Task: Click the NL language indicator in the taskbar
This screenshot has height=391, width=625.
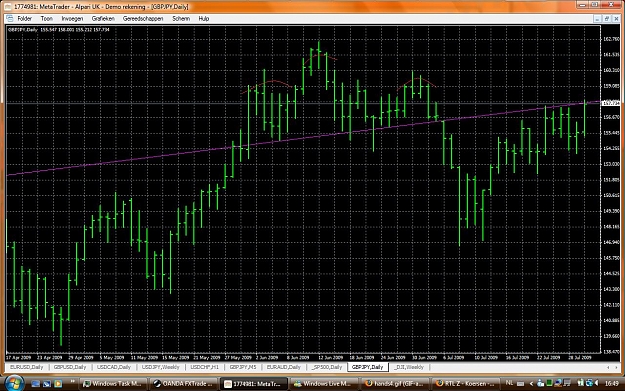Action: 509,383
